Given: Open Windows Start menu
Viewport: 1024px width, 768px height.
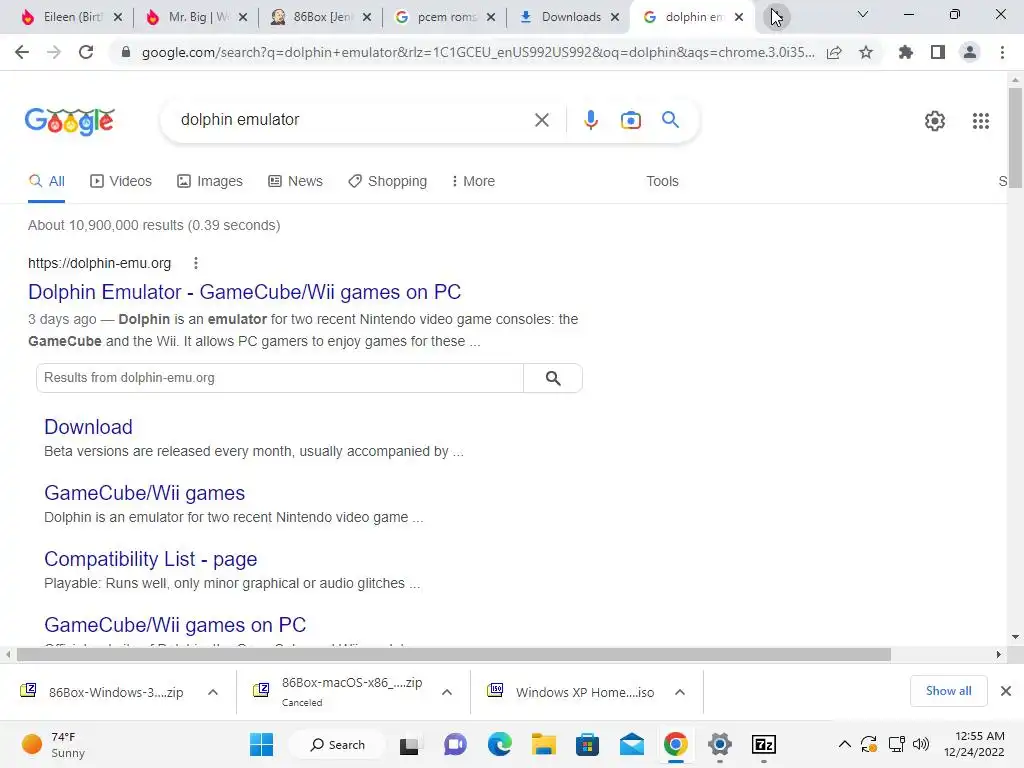Looking at the screenshot, I should tap(261, 744).
